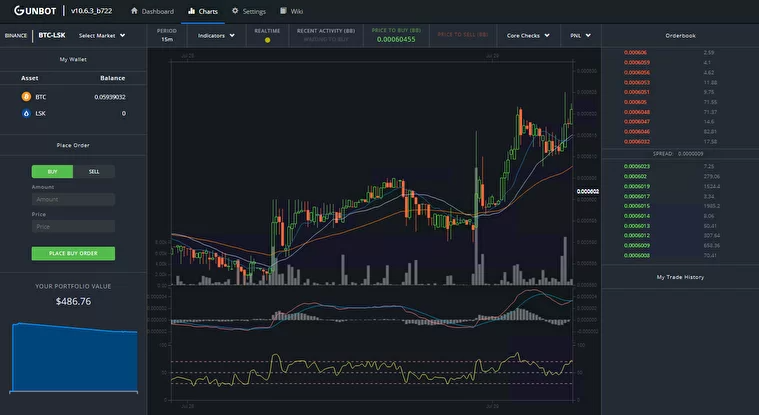Viewport: 759px width, 415px height.
Task: Click the Place Order section header
Action: pos(73,145)
